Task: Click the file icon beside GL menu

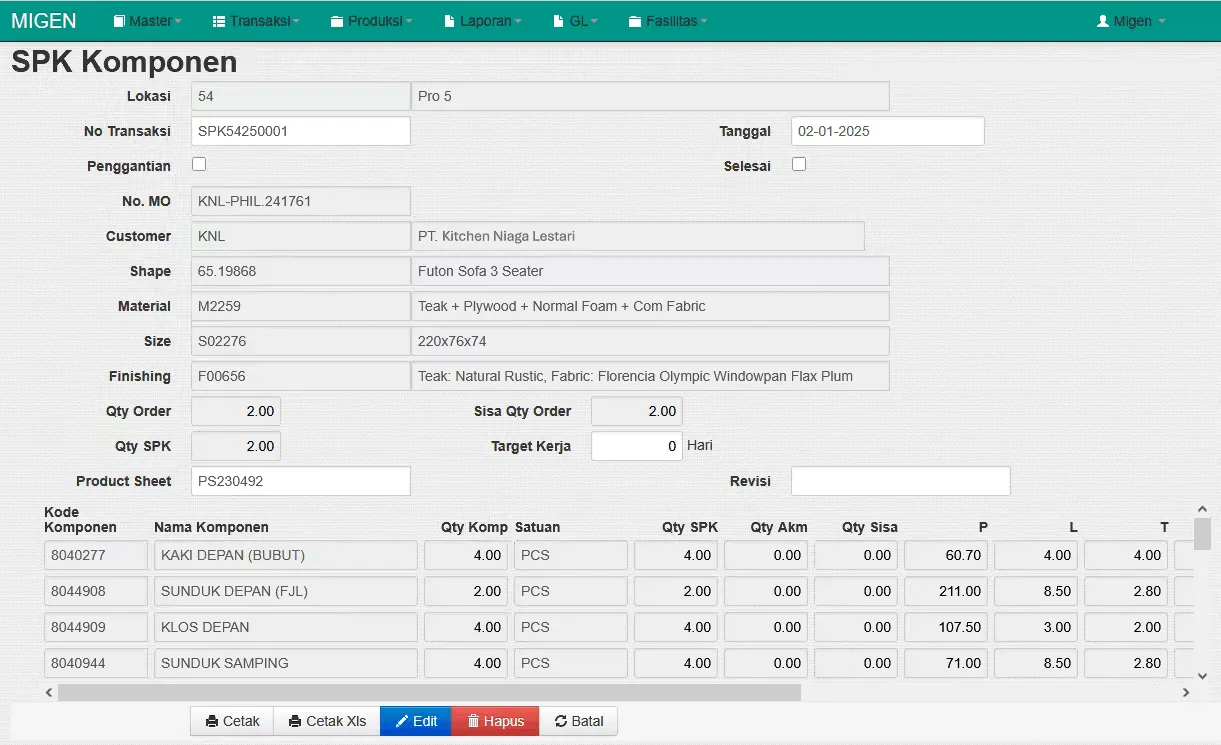Action: pyautogui.click(x=559, y=21)
